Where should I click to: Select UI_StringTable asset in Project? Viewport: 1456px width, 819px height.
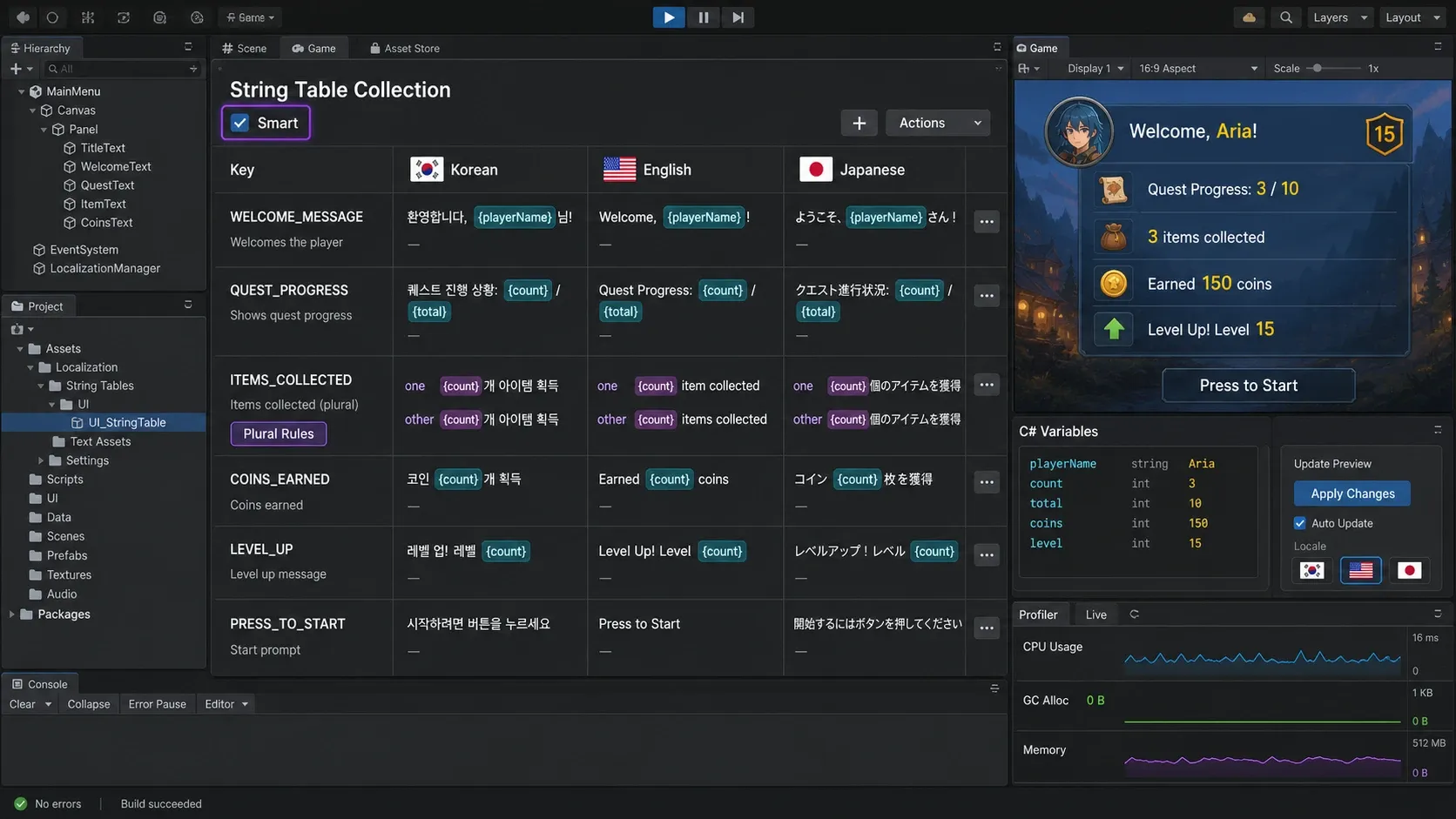(126, 423)
